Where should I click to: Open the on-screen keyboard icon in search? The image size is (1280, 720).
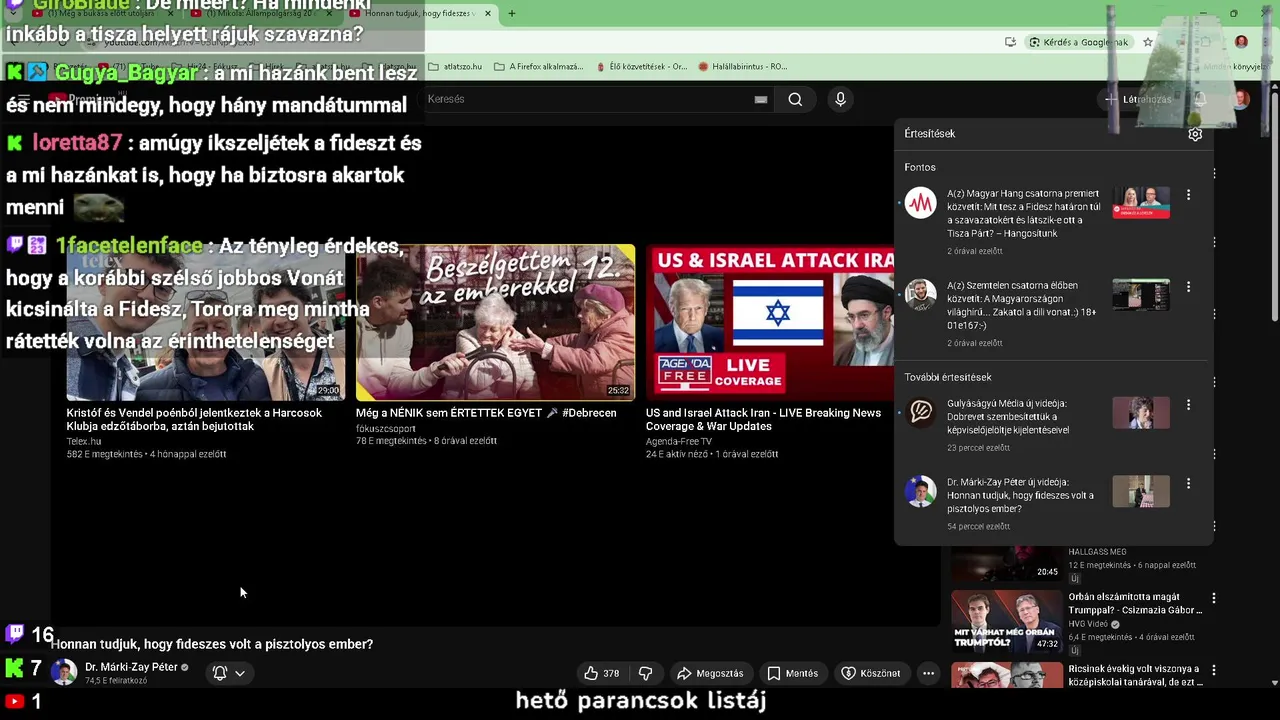click(x=761, y=99)
